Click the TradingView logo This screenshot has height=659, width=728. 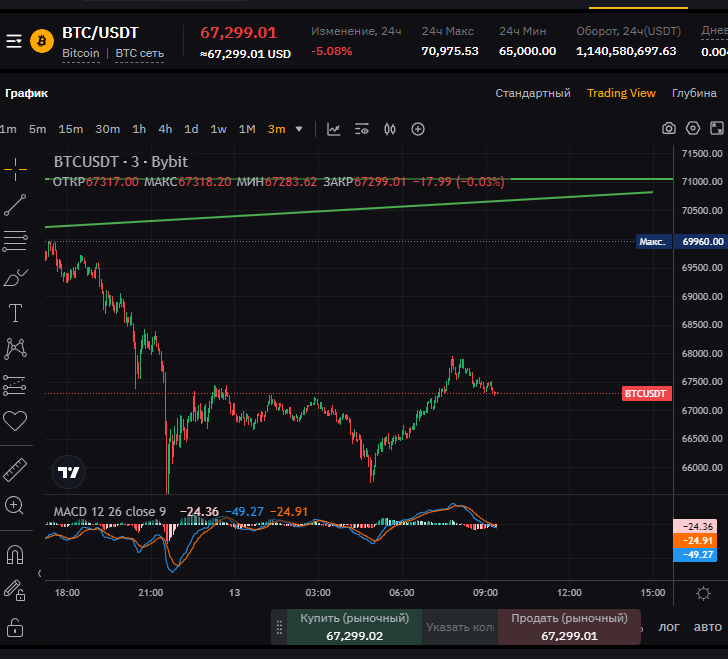click(69, 472)
